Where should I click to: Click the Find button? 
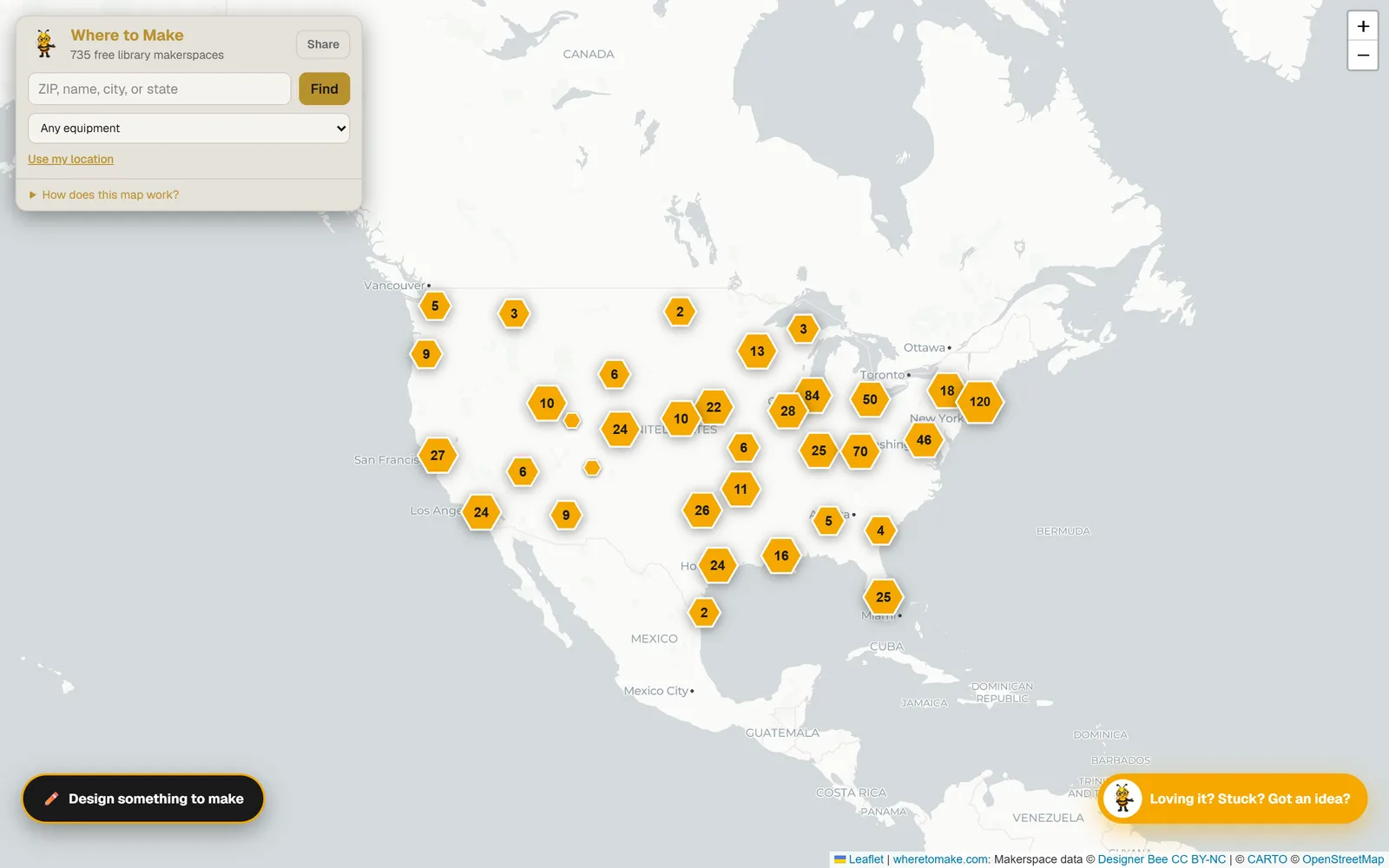[325, 89]
